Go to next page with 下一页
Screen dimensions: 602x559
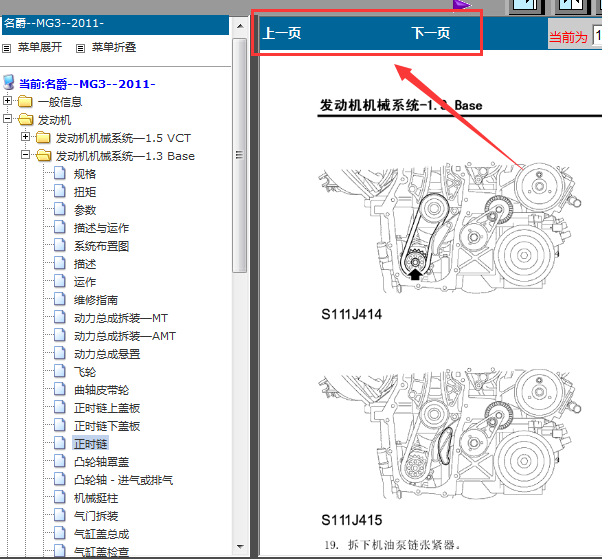[x=431, y=33]
